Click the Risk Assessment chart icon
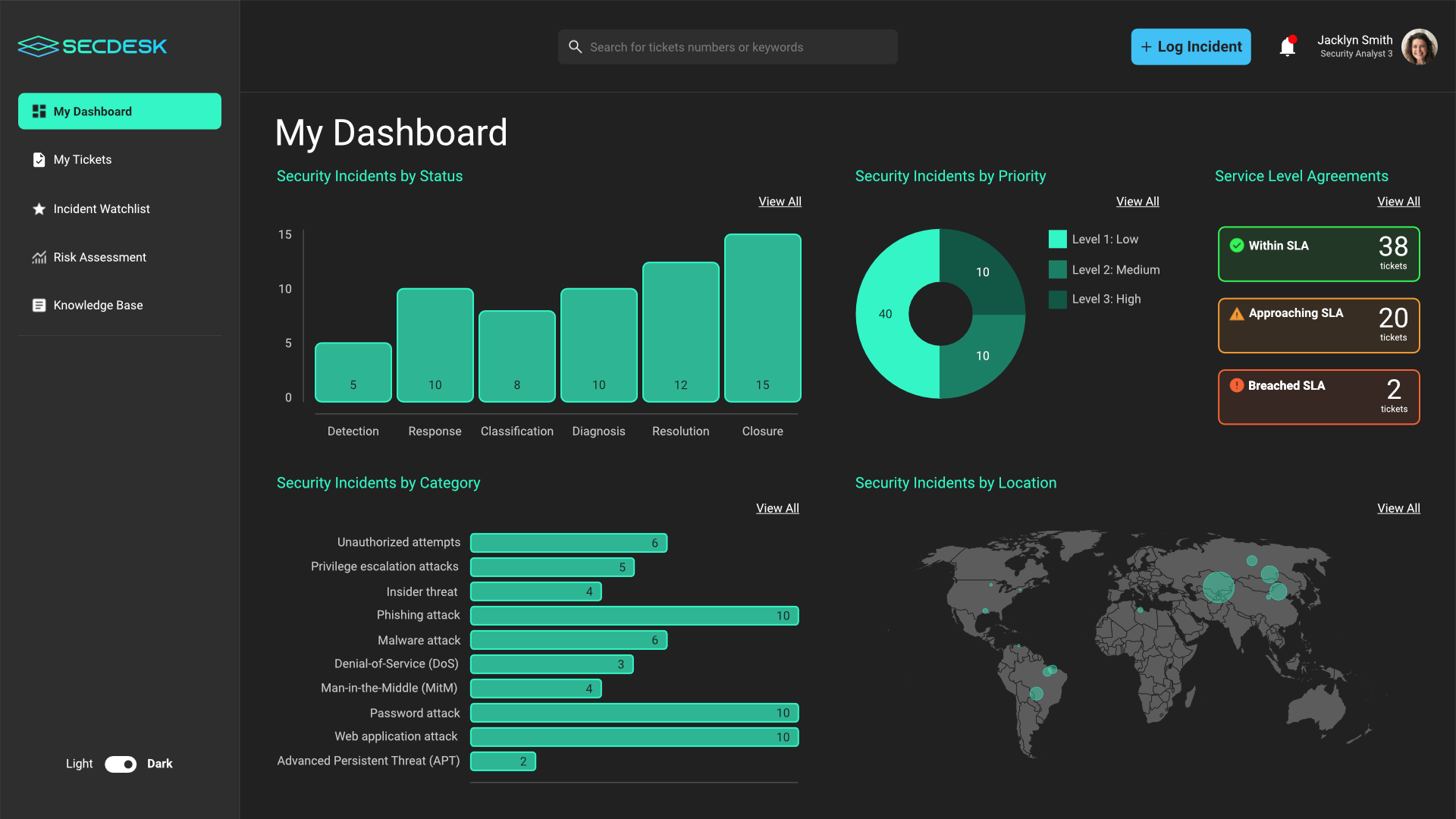 (39, 257)
